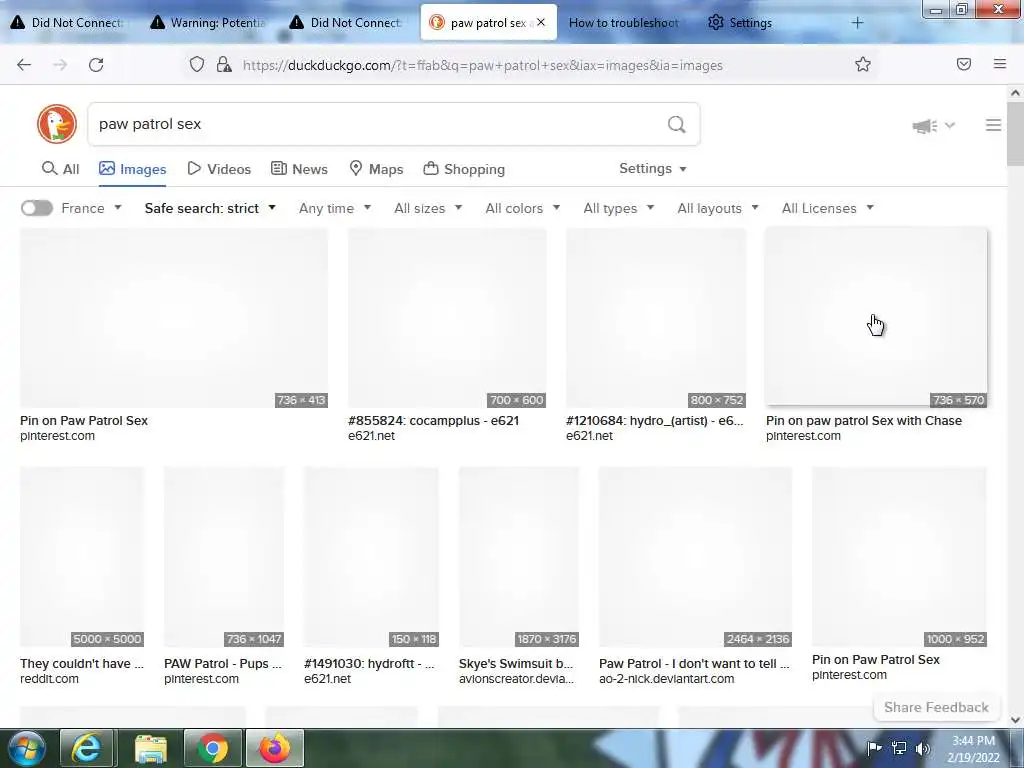The height and width of the screenshot is (768, 1024).
Task: Expand the All colors filter
Action: (523, 208)
